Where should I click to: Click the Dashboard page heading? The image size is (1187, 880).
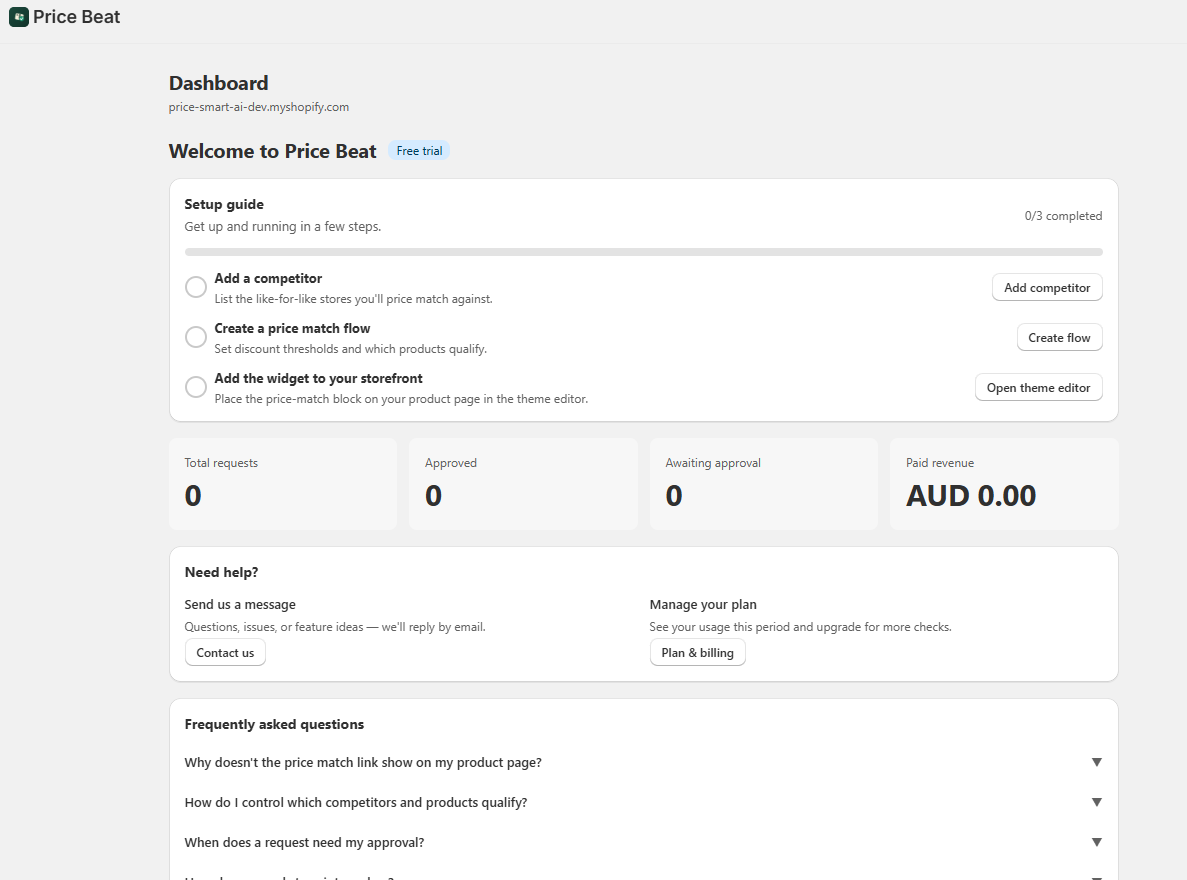[x=219, y=83]
